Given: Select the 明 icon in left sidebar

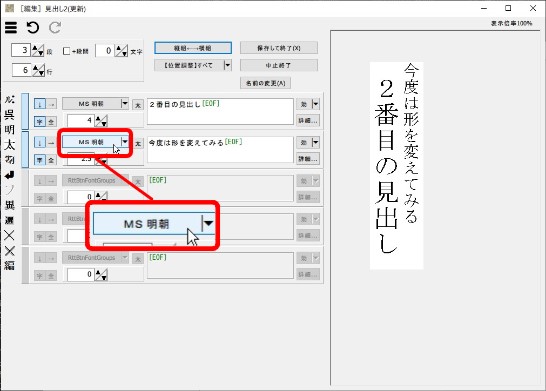Looking at the screenshot, I should tap(9, 130).
